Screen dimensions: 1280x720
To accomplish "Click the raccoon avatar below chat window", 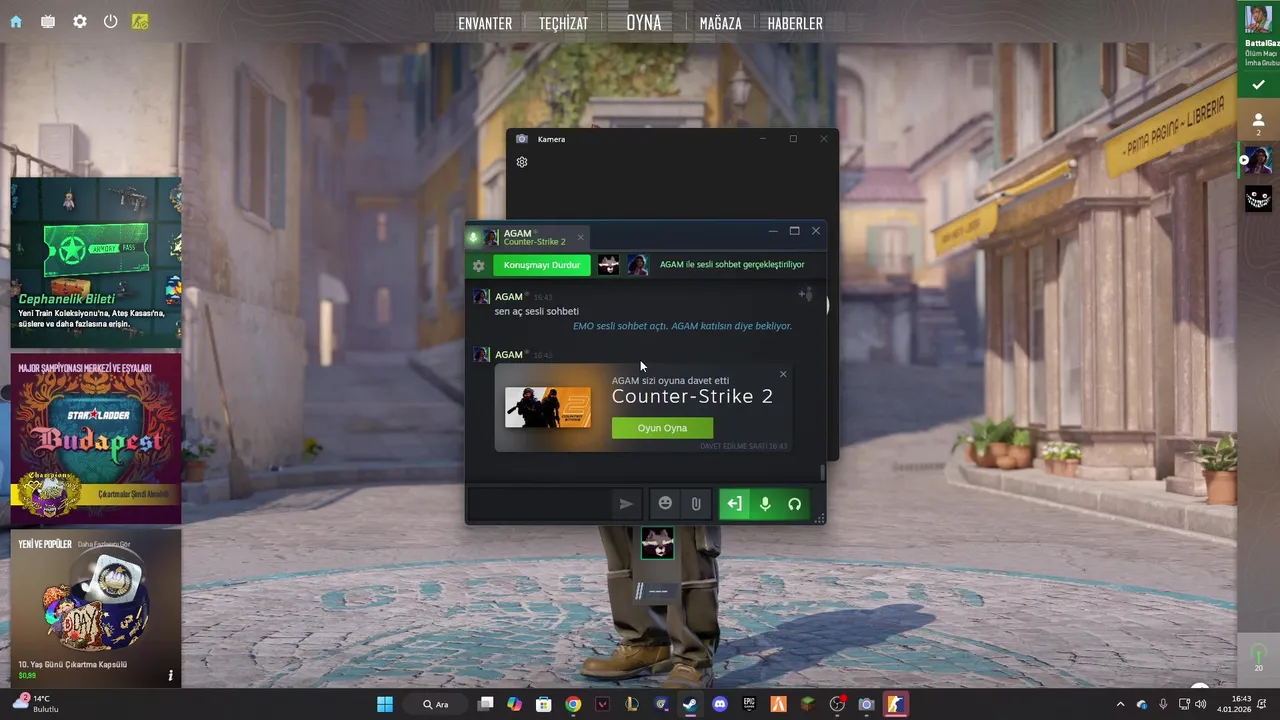I will point(657,542).
